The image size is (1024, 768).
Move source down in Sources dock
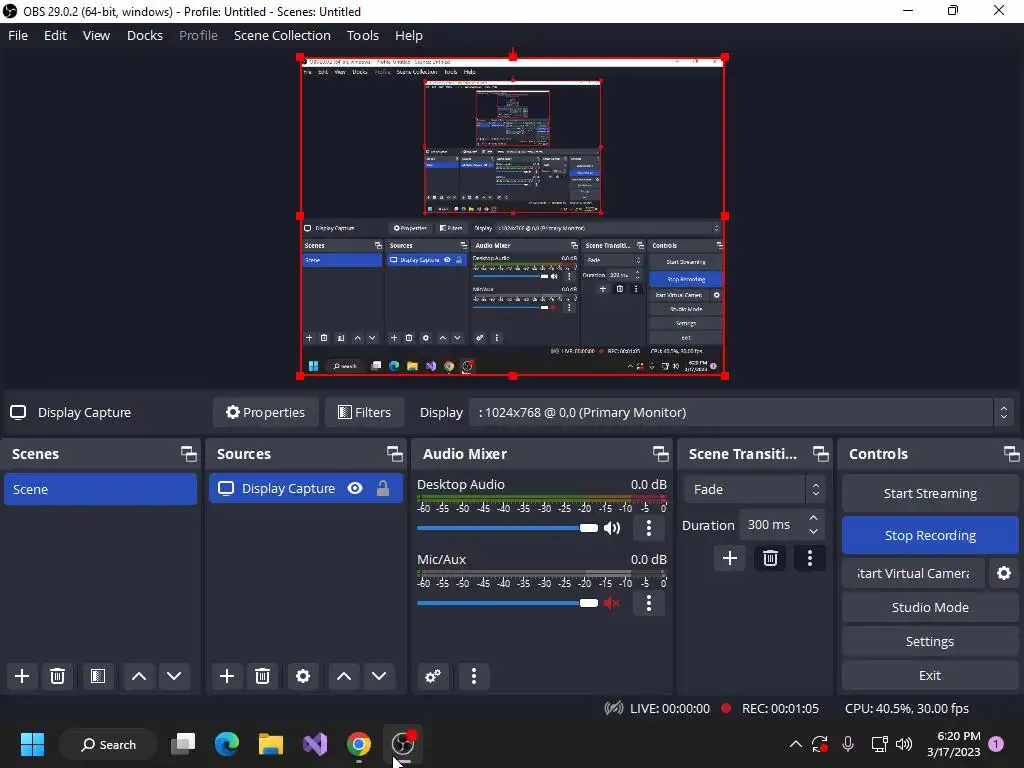pyautogui.click(x=379, y=676)
